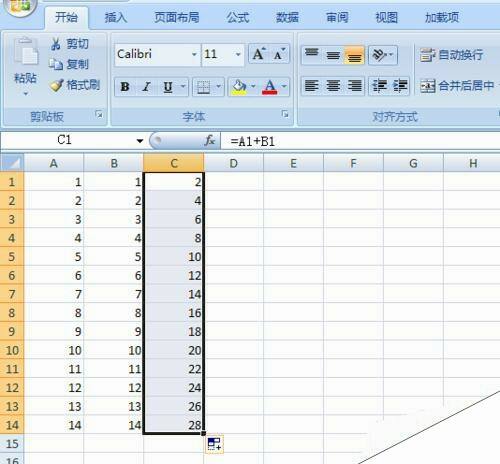Open the 视图 View tab

387,17
